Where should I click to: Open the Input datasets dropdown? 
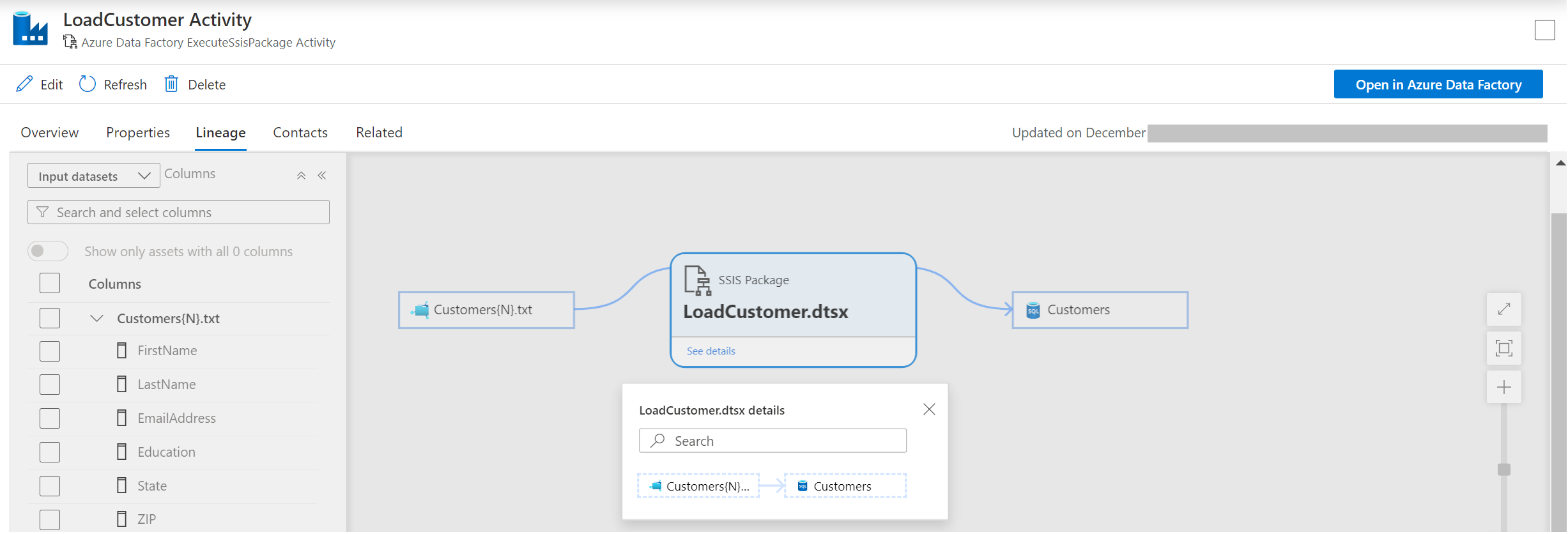(93, 176)
